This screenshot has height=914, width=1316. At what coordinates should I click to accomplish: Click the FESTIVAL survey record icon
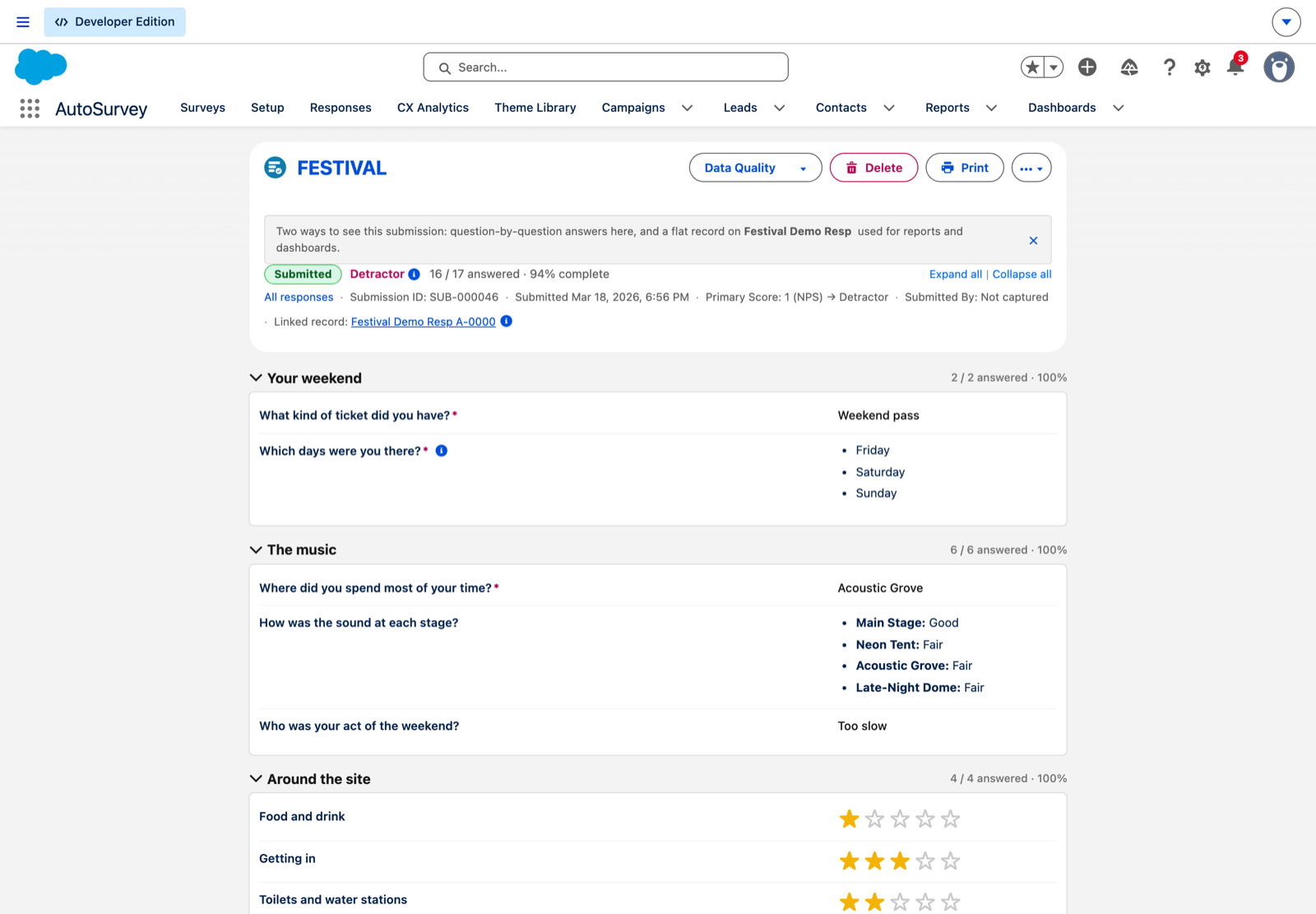click(x=275, y=168)
